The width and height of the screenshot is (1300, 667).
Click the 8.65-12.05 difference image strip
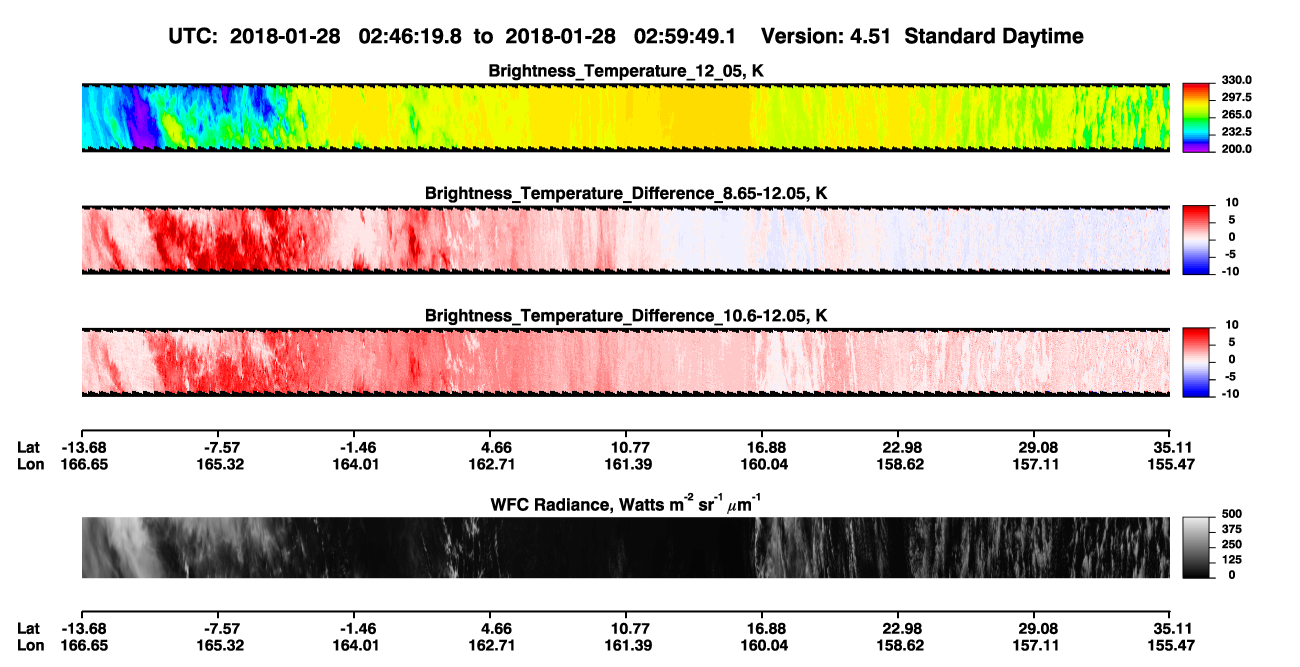coord(625,239)
